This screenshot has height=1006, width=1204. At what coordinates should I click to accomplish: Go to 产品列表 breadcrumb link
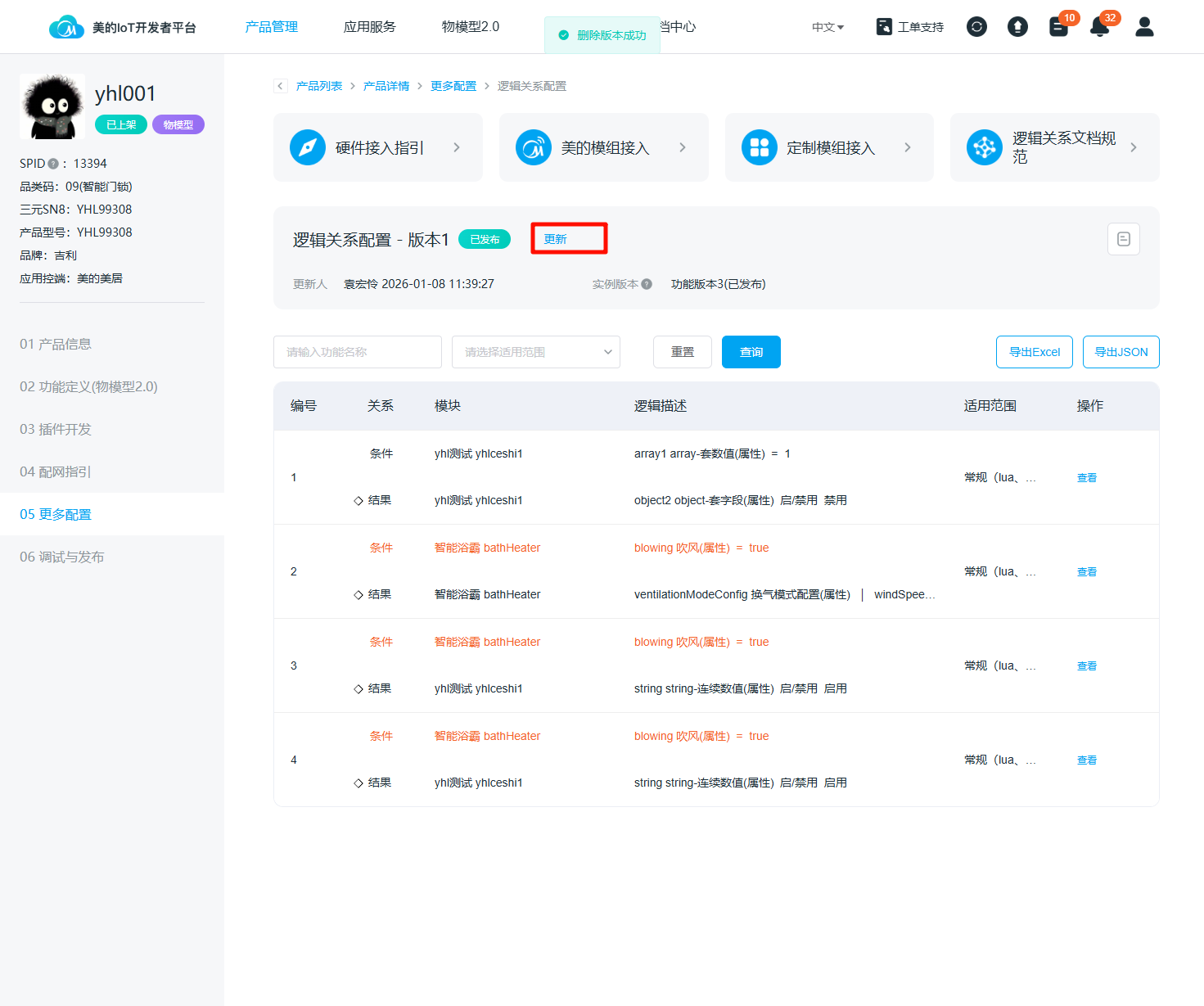click(319, 86)
